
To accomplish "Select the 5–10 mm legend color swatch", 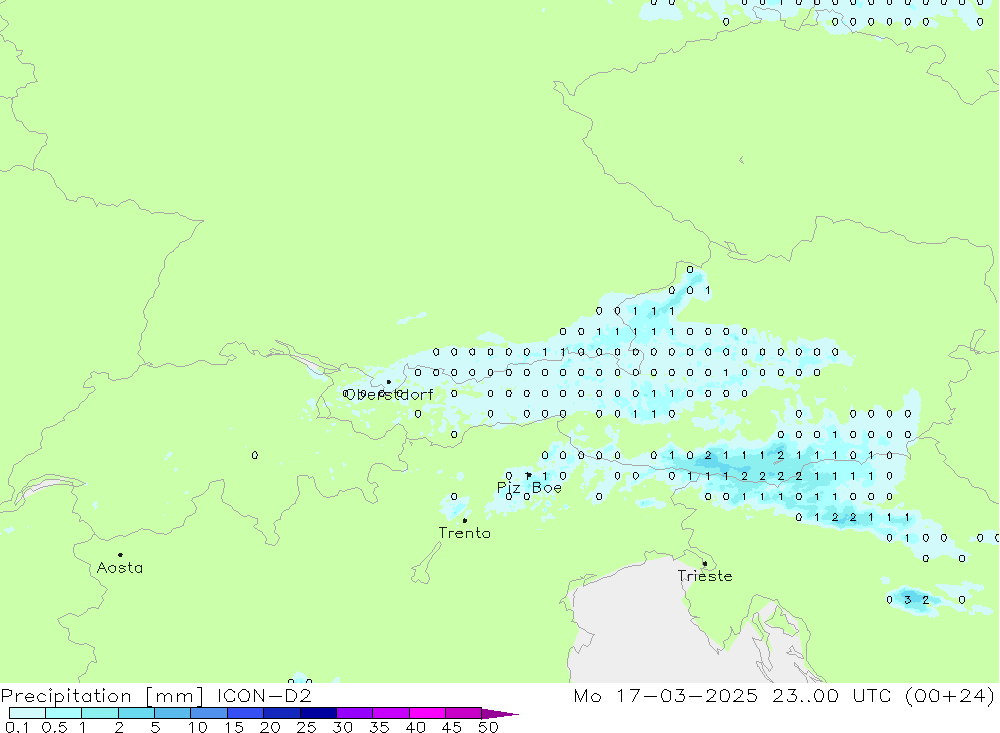I will pos(173,713).
